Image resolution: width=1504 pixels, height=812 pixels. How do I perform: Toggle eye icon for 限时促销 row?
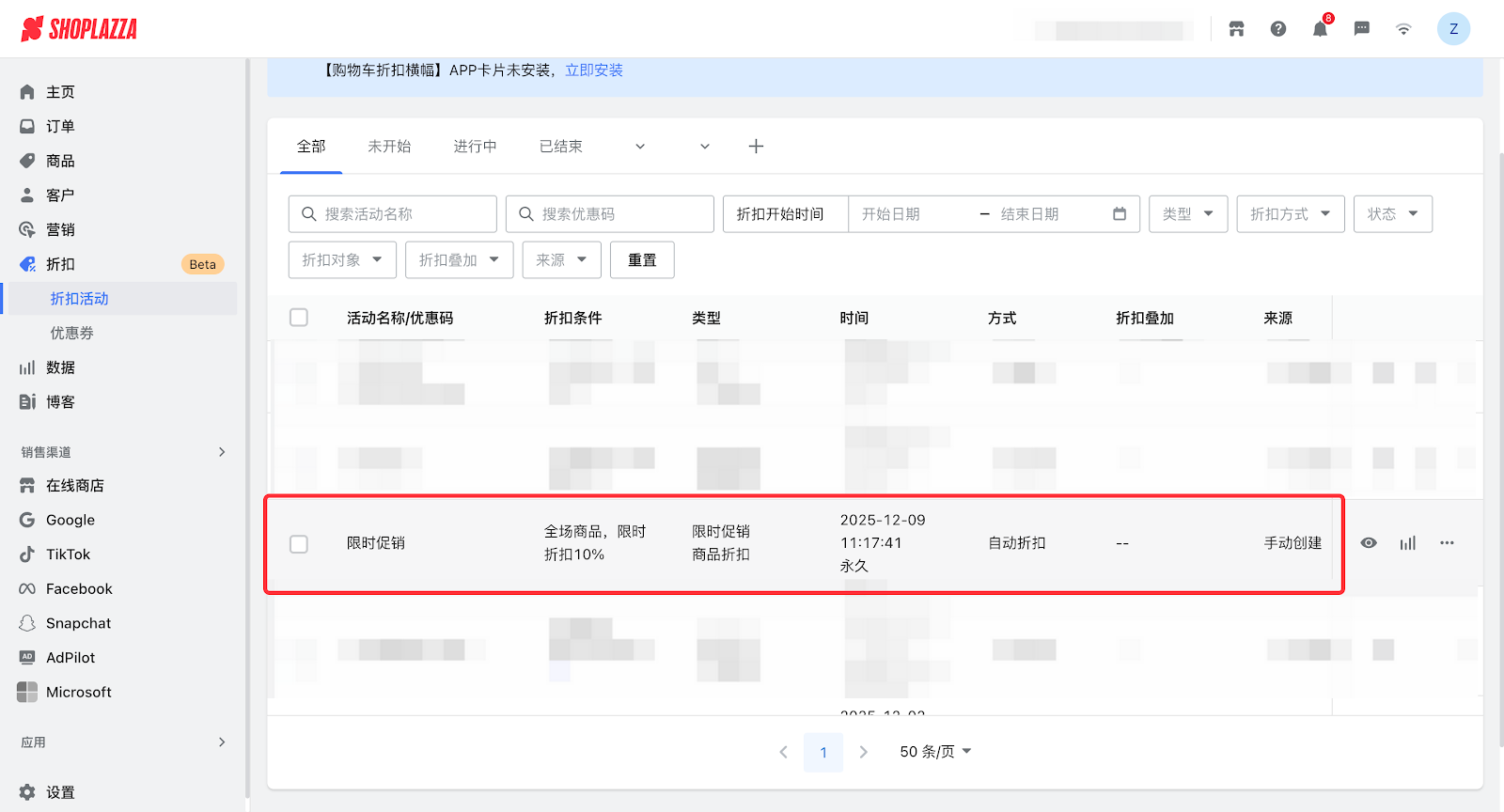[x=1369, y=543]
